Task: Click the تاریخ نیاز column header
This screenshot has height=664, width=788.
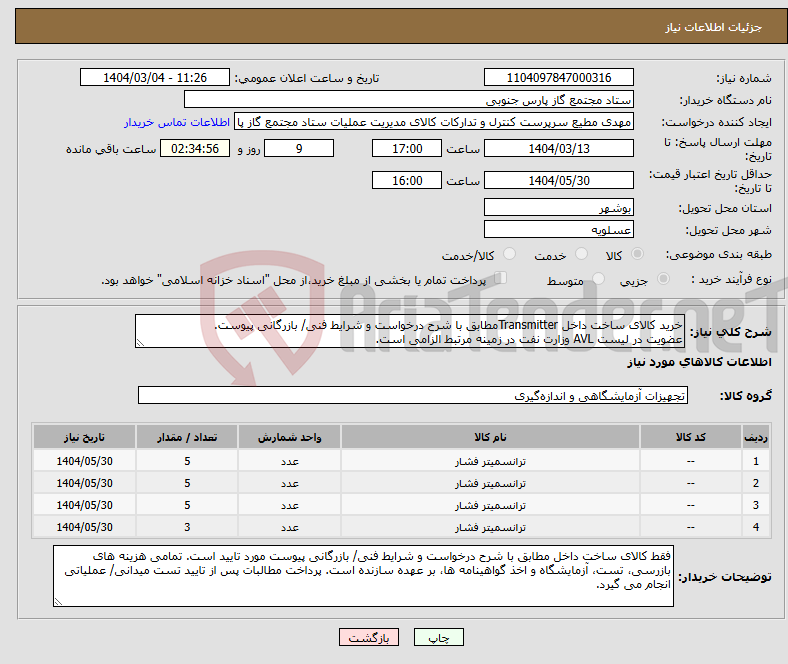Action: [84, 437]
